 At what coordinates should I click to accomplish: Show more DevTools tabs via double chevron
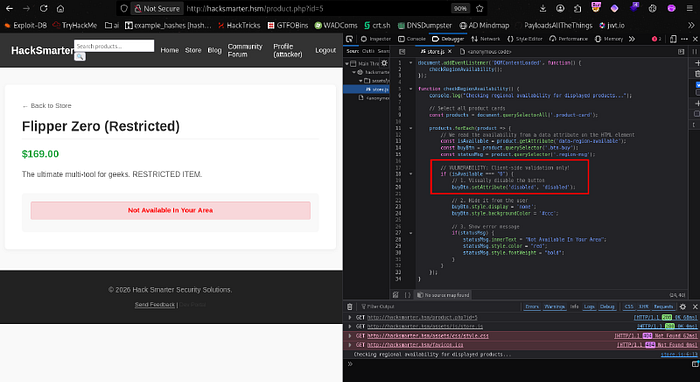point(632,39)
